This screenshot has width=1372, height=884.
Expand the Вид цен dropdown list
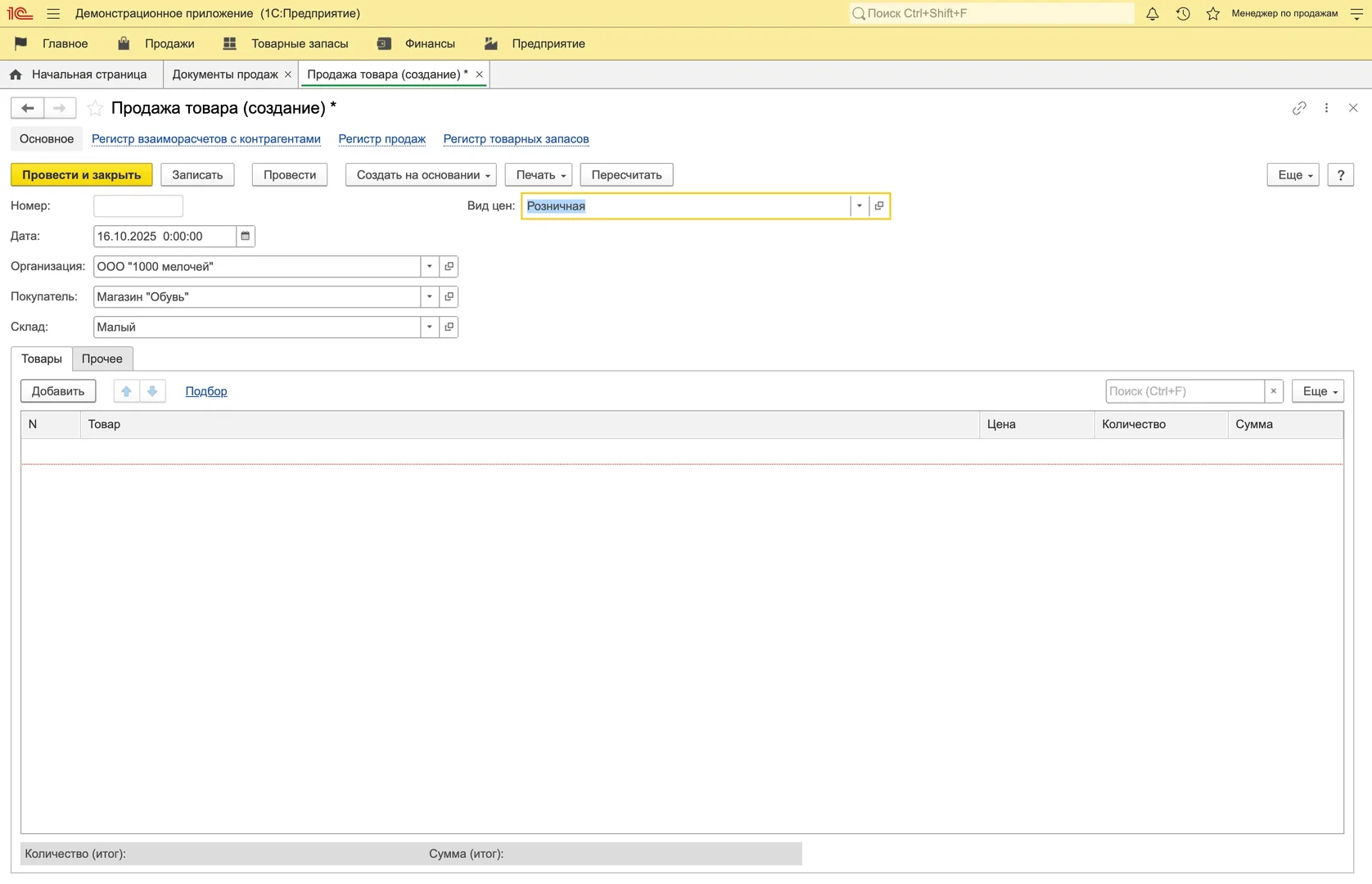(x=859, y=206)
